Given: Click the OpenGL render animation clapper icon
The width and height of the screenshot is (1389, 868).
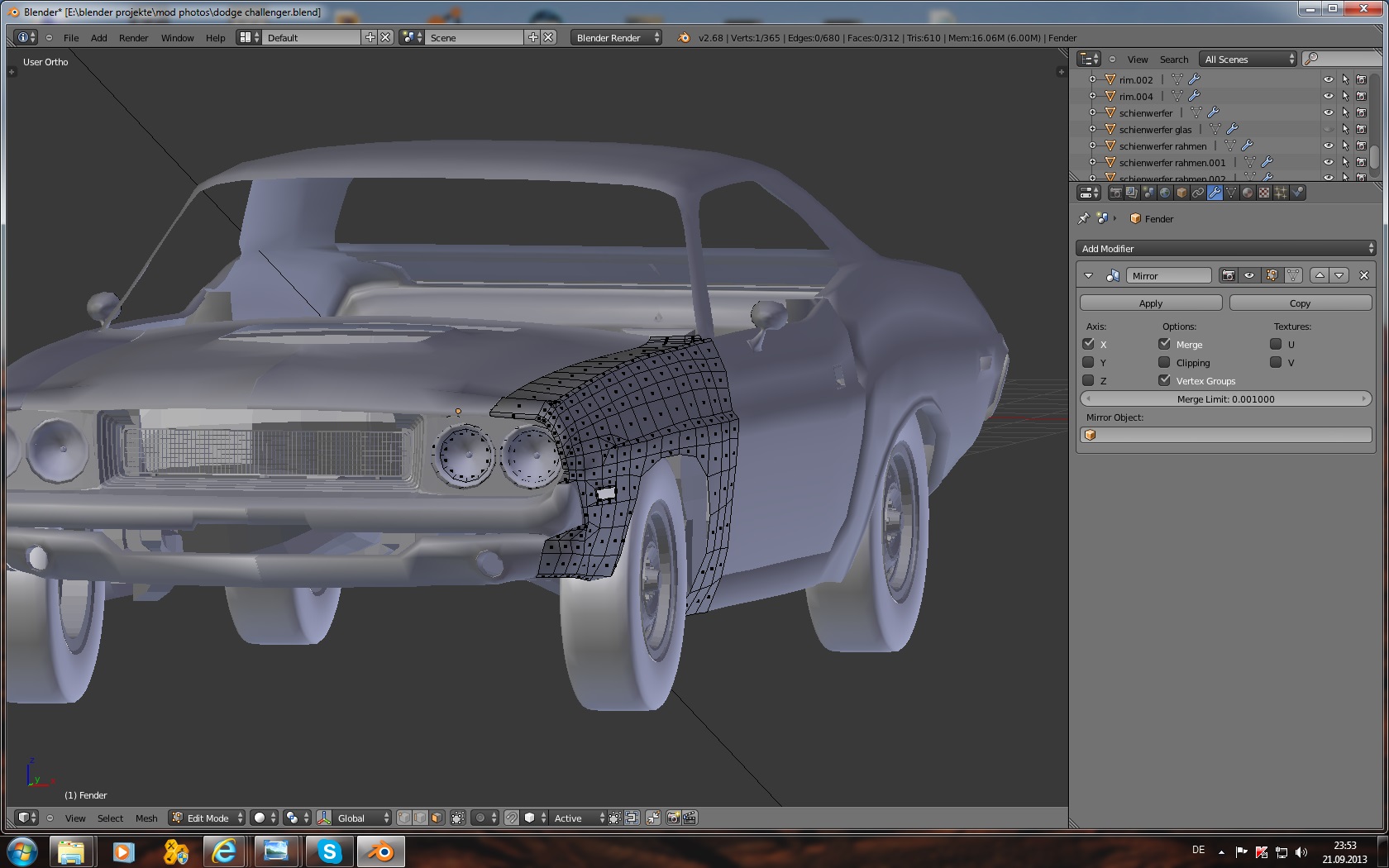Looking at the screenshot, I should pos(690,818).
